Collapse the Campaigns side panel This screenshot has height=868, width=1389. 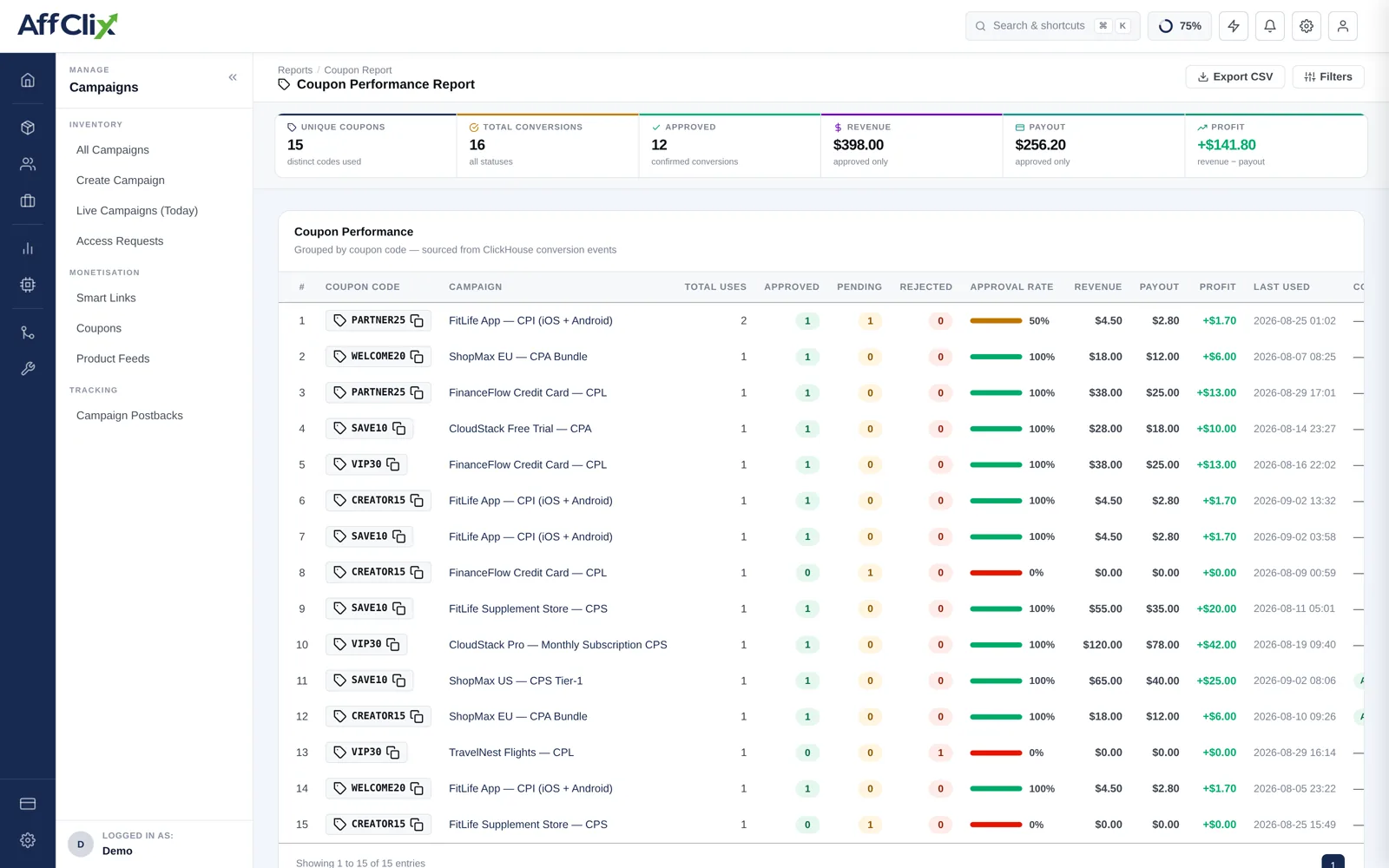pos(233,77)
